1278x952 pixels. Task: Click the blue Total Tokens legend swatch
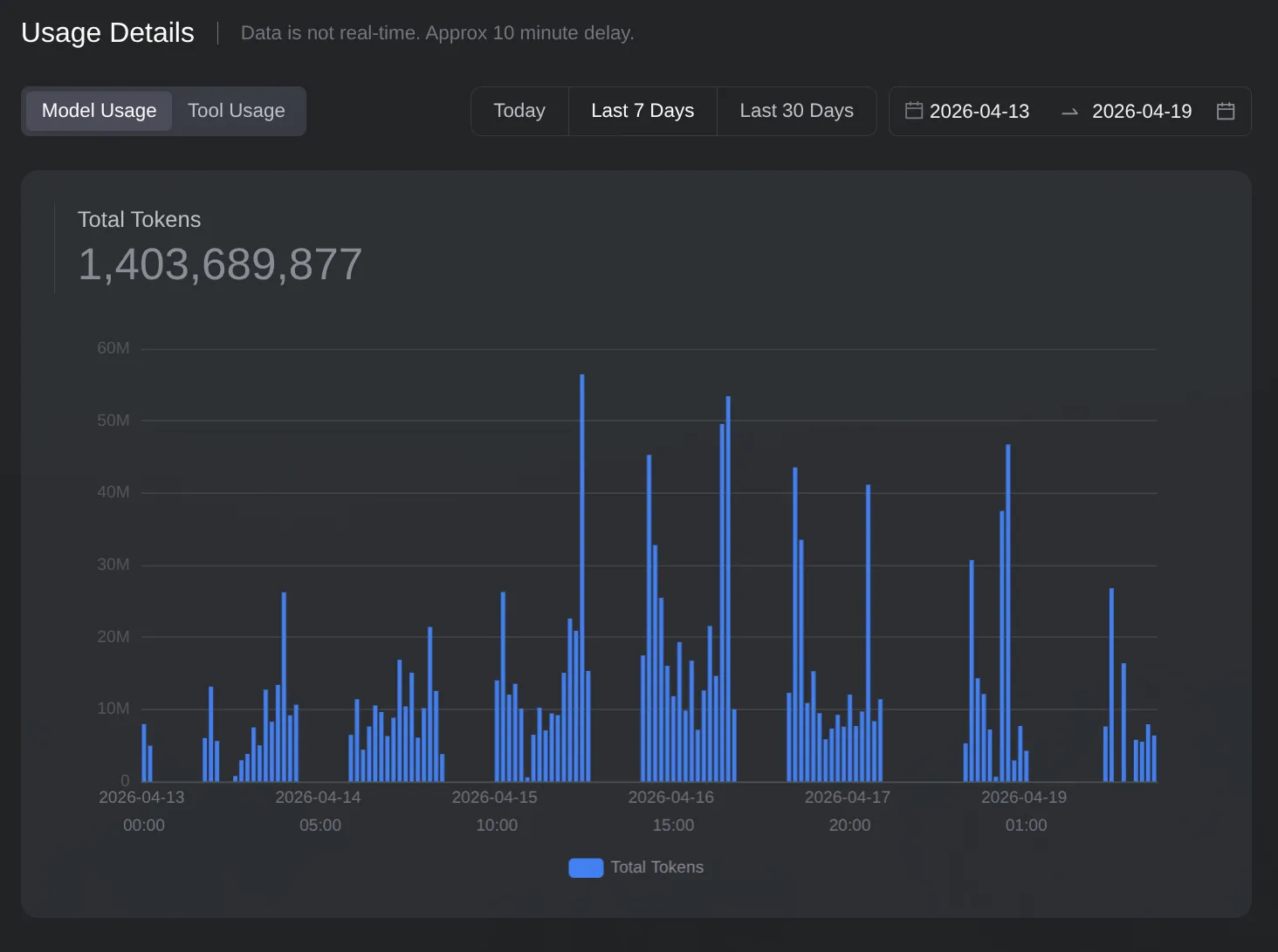point(585,867)
